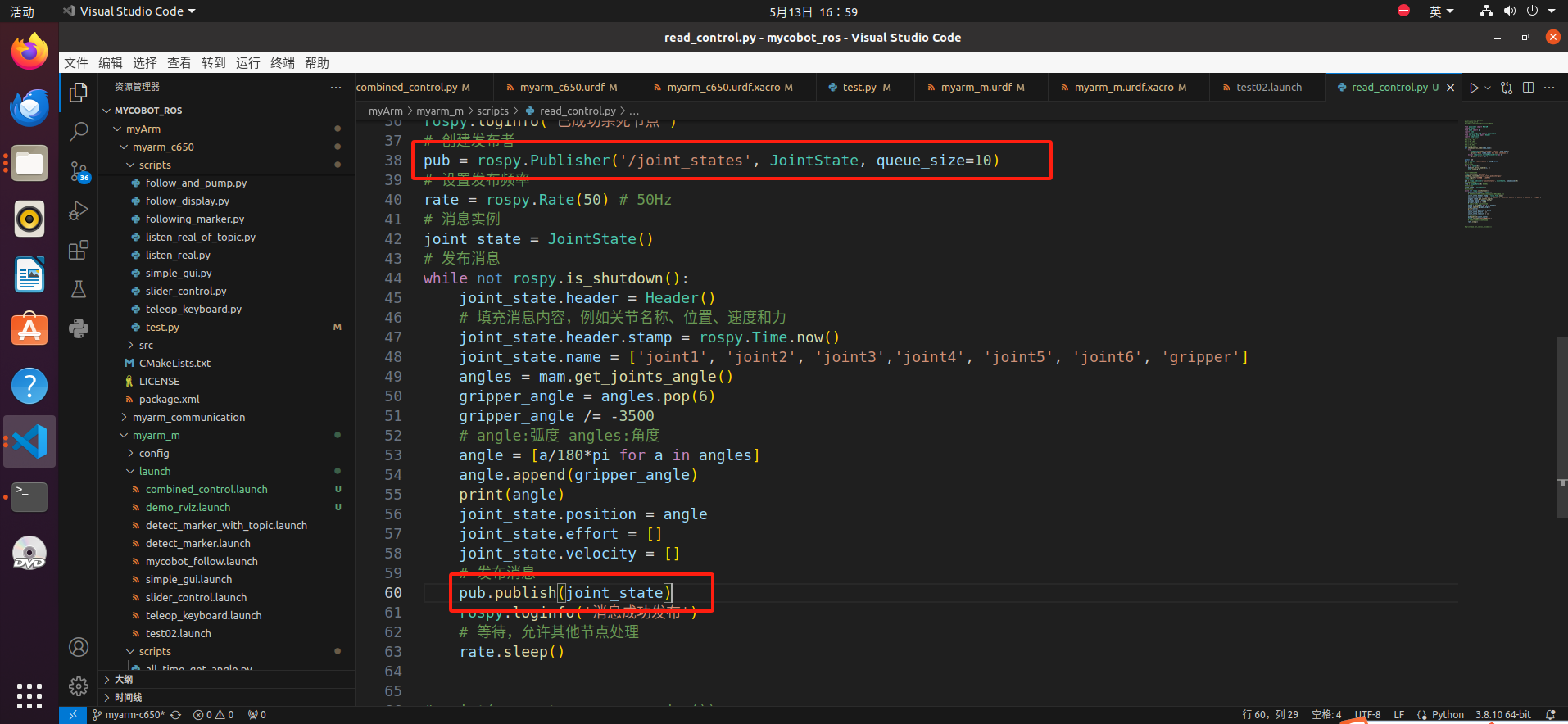The width and height of the screenshot is (1568, 724).
Task: Click the code minimap preview
Action: 1503,172
